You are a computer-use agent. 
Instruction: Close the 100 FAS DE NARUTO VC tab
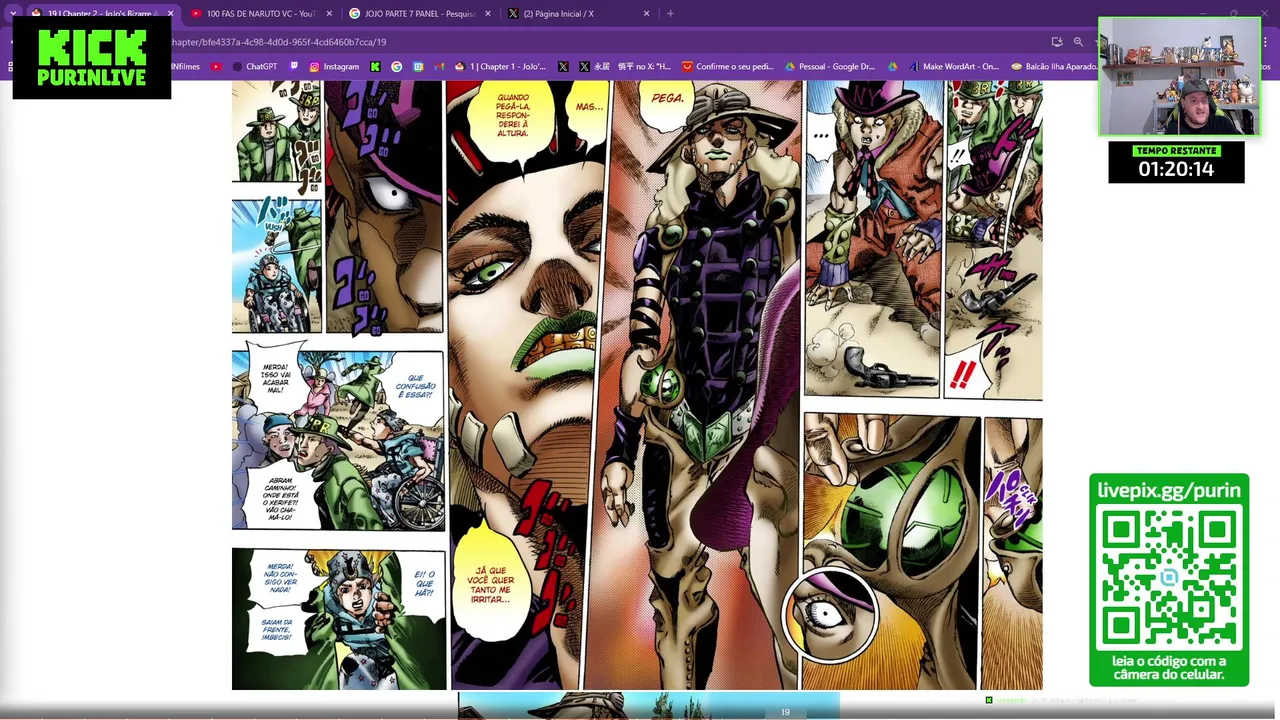click(330, 14)
